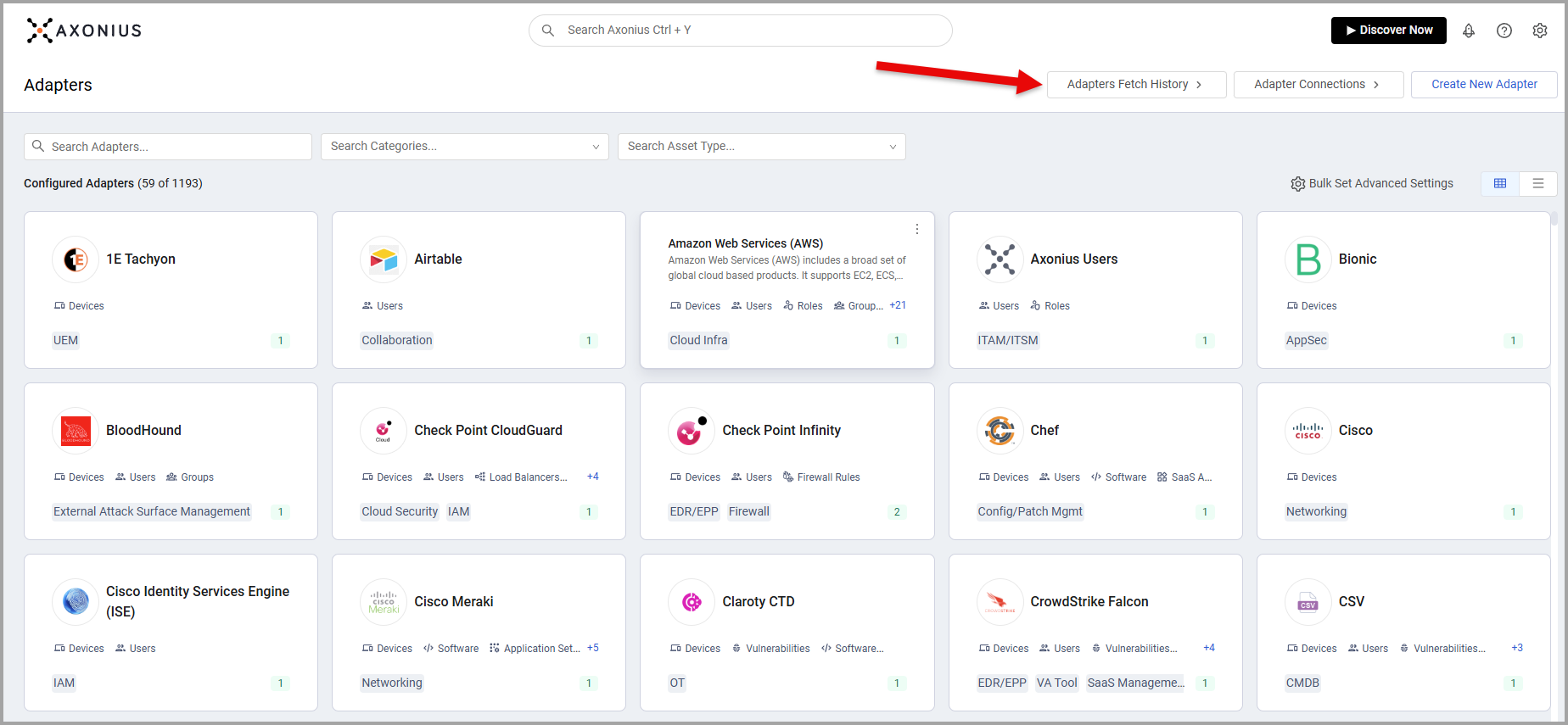
Task: Click Create New Adapter button
Action: [x=1484, y=84]
